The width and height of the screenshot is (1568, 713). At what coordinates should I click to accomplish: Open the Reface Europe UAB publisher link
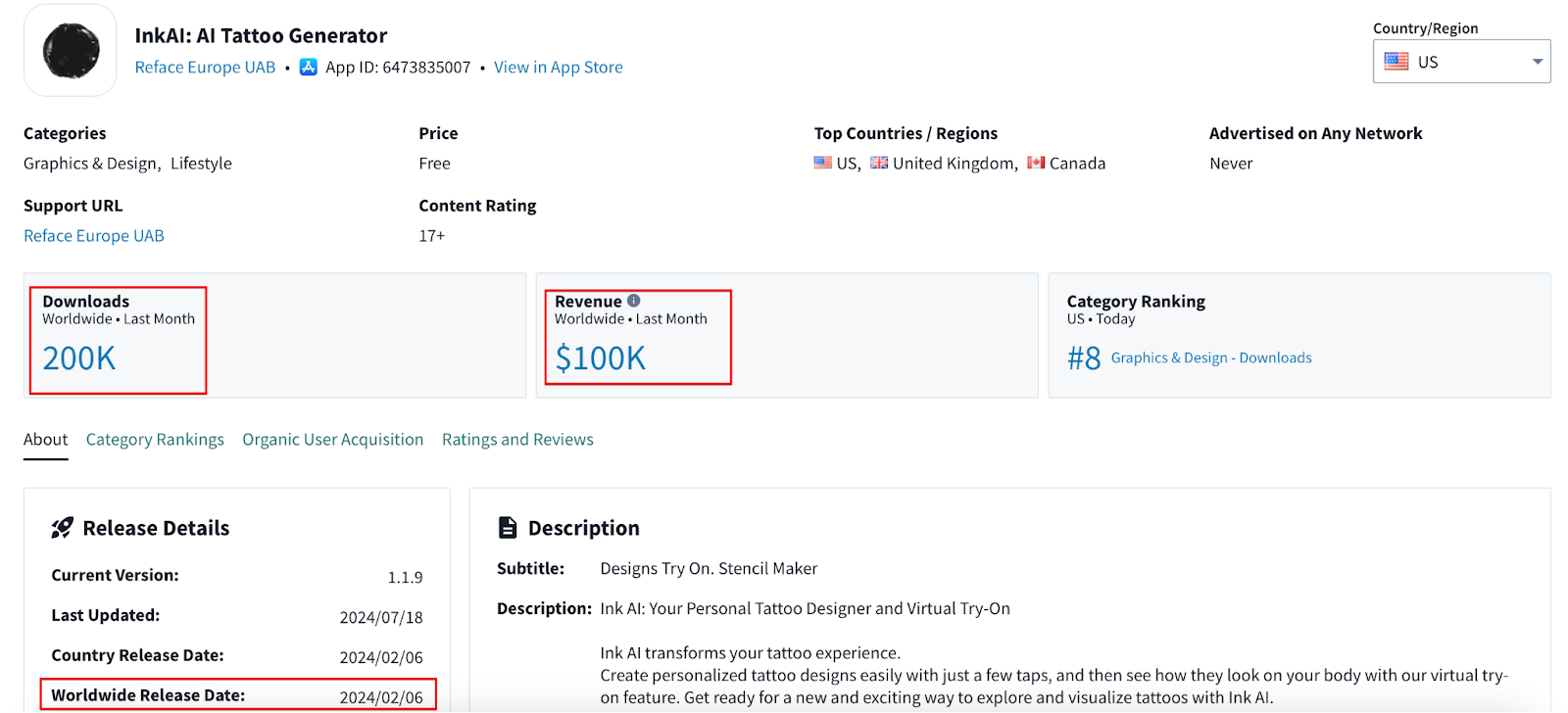click(x=205, y=67)
